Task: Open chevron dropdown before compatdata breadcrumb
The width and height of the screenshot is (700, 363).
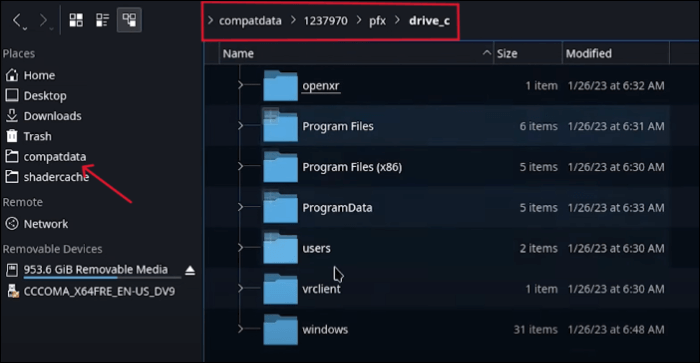Action: [210, 21]
